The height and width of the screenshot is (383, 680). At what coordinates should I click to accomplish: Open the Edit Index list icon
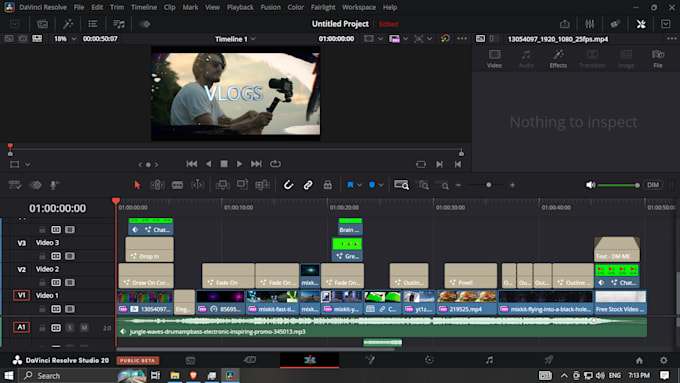[93, 24]
